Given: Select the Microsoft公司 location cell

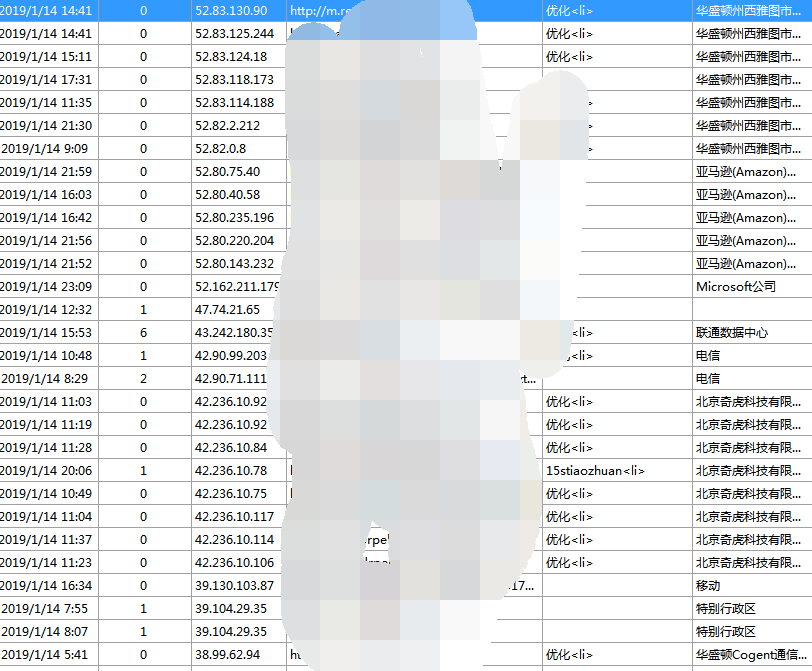Looking at the screenshot, I should (736, 287).
